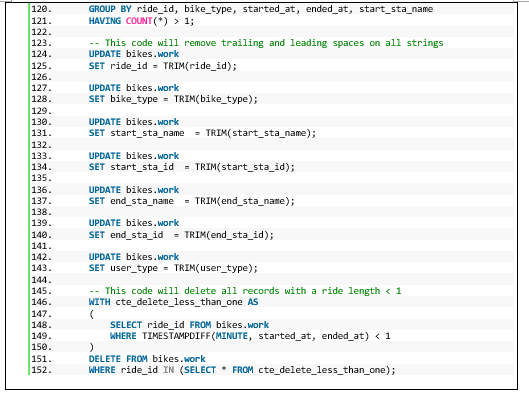Click the AS keyword on line 146
The image size is (529, 395).
click(x=253, y=302)
